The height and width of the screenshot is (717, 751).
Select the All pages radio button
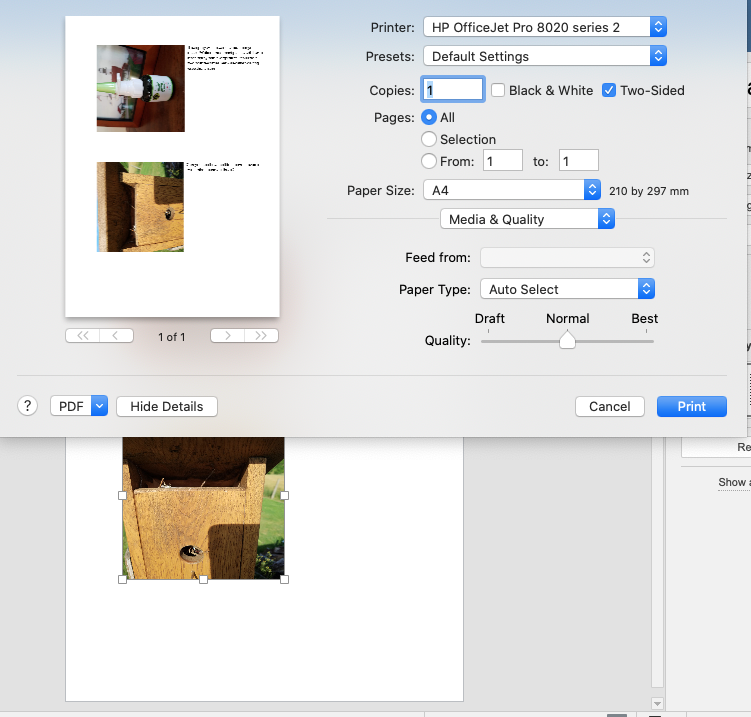tap(429, 117)
